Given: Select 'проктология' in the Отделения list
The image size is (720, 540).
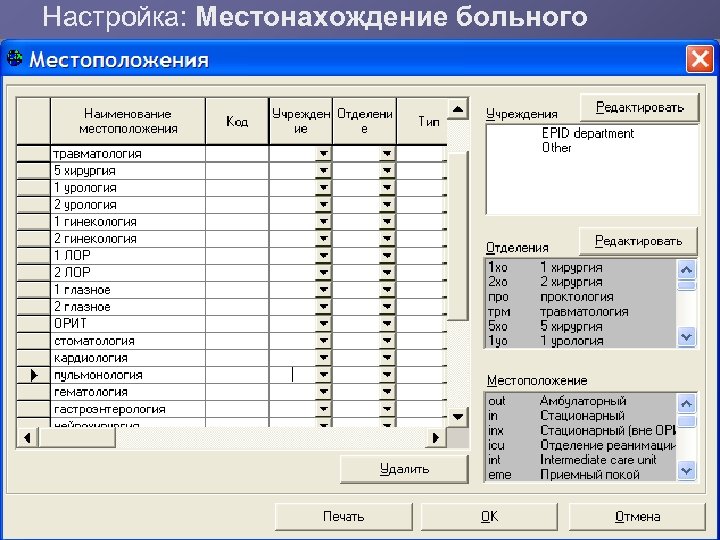Looking at the screenshot, I should 581,297.
